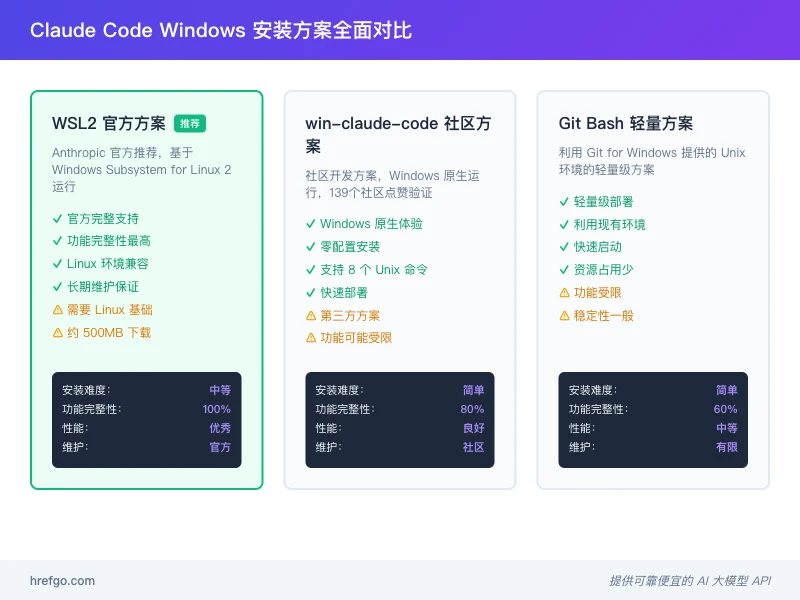Click the 资源占用少 text

604,270
